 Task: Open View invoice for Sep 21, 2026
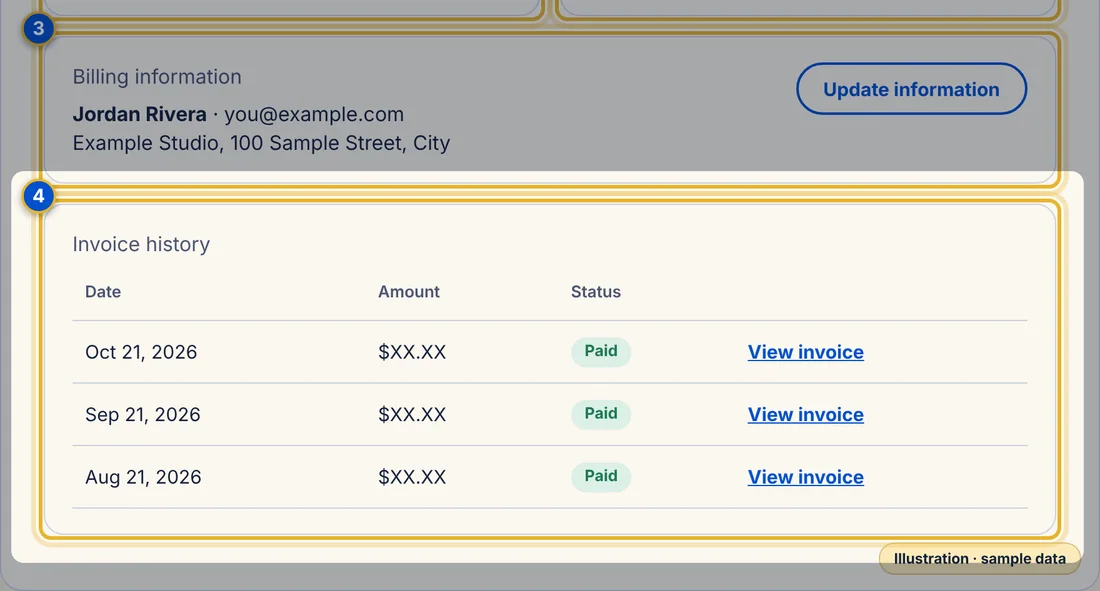(x=805, y=414)
